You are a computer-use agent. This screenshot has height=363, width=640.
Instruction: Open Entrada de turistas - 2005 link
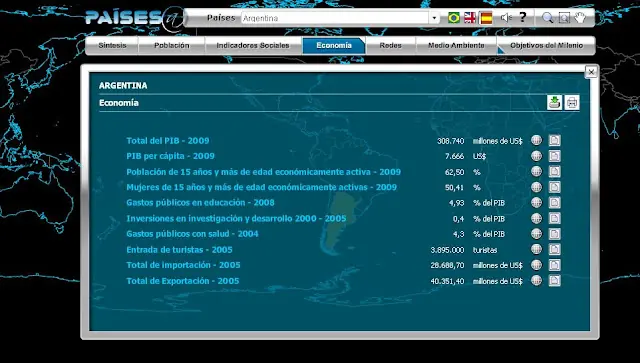click(x=180, y=249)
